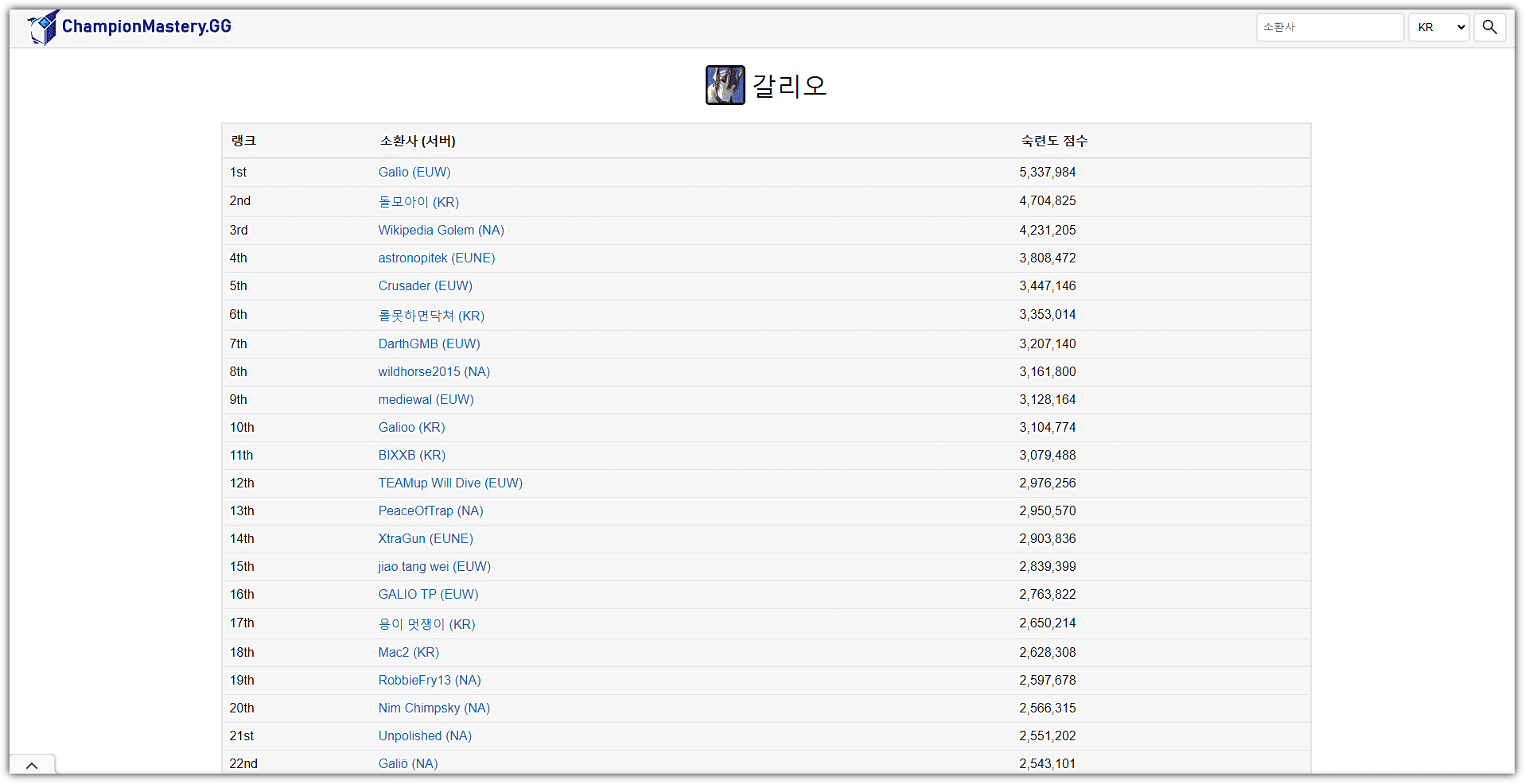The height and width of the screenshot is (784, 1525).
Task: Focus the summoner name search field
Action: [x=1330, y=27]
